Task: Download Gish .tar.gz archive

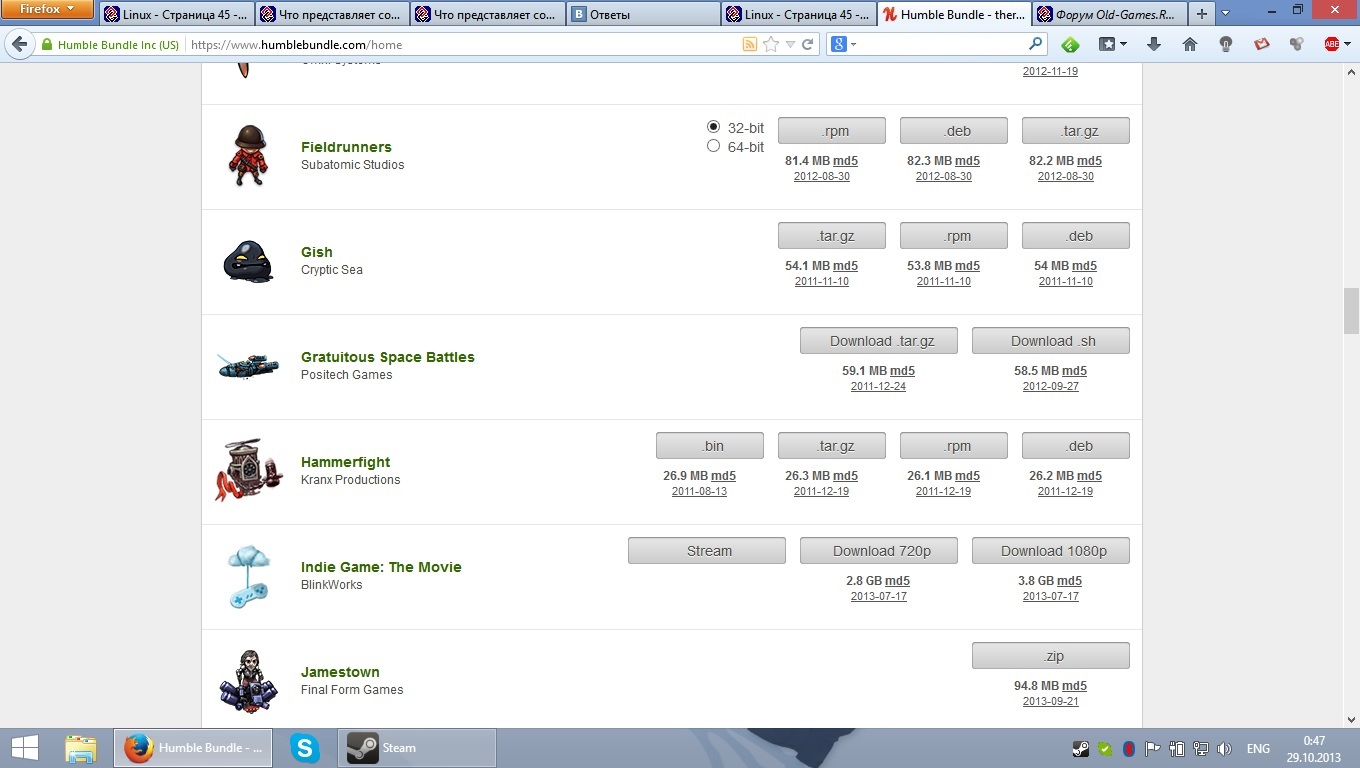Action: pos(832,236)
